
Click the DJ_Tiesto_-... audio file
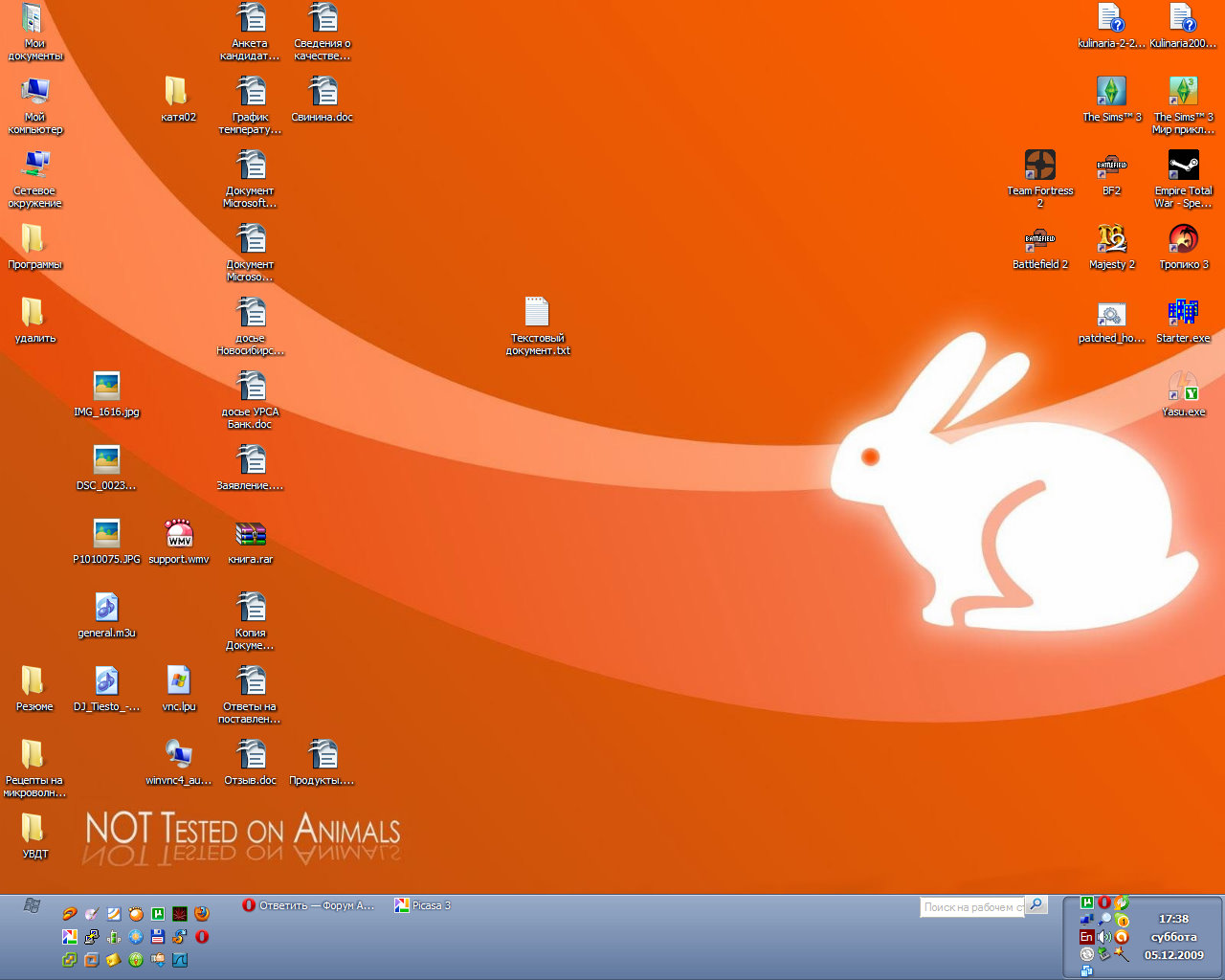tap(106, 687)
